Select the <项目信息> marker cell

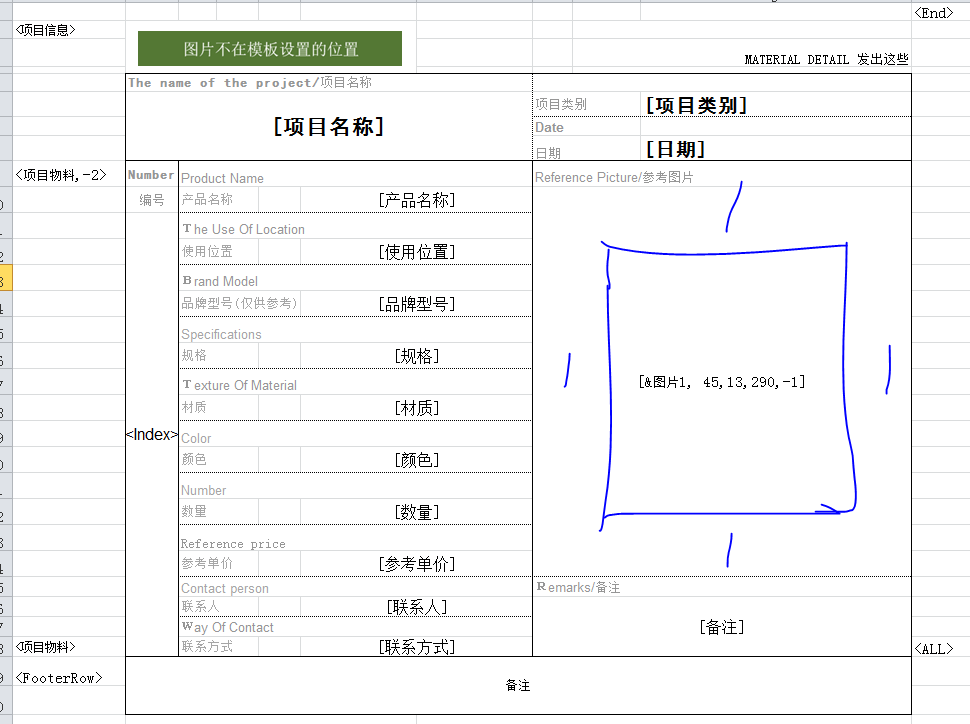click(x=46, y=30)
